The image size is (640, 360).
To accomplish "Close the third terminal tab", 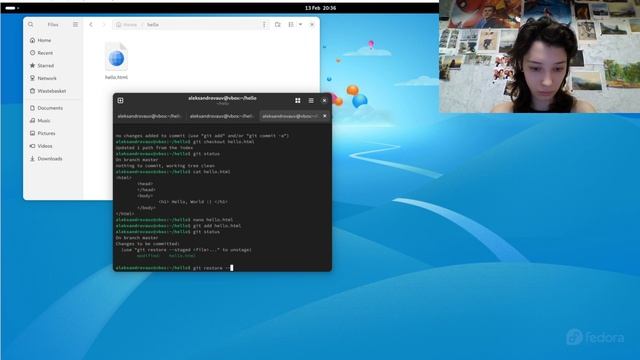I will pos(325,116).
